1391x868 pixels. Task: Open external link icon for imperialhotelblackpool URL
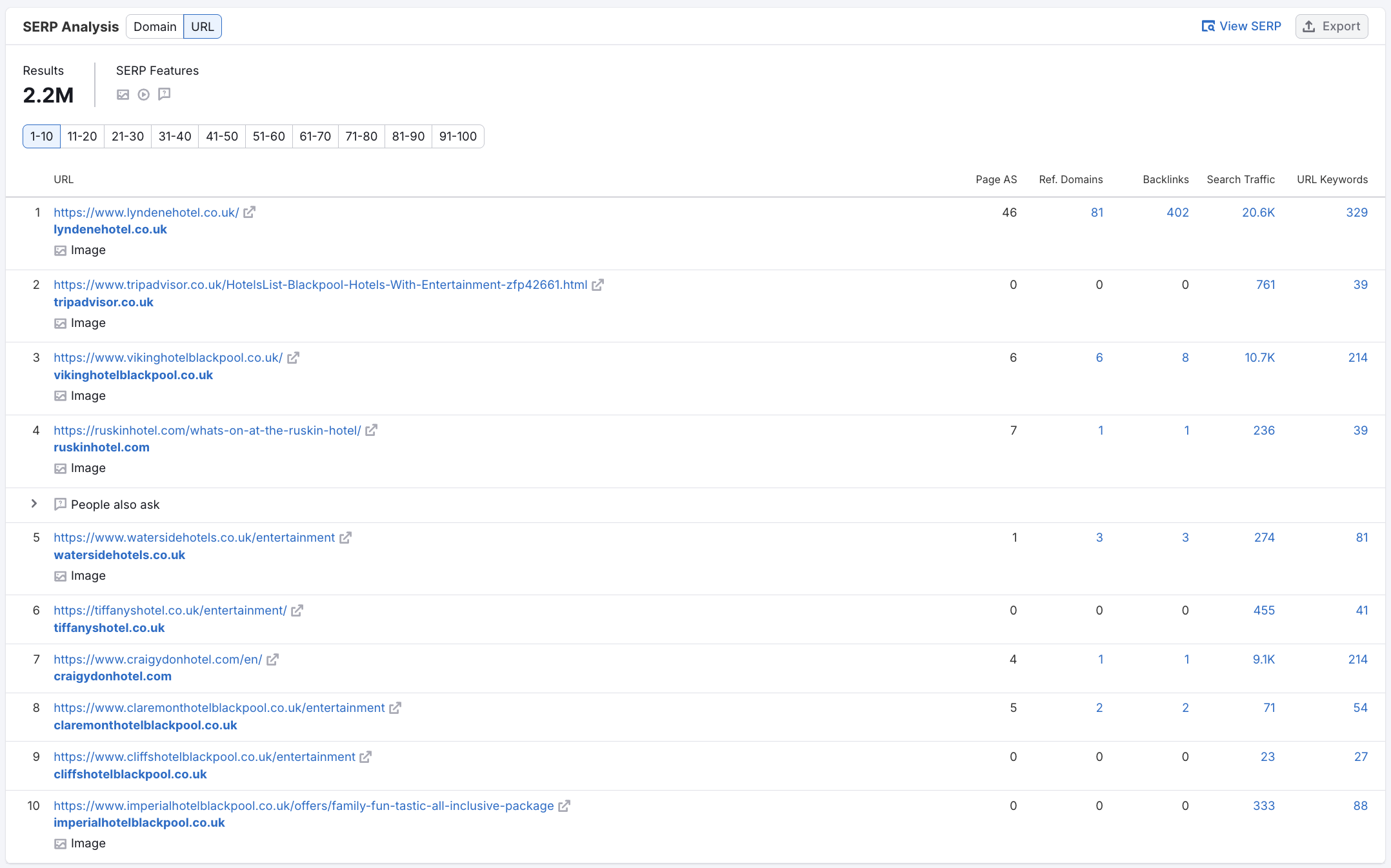[565, 806]
